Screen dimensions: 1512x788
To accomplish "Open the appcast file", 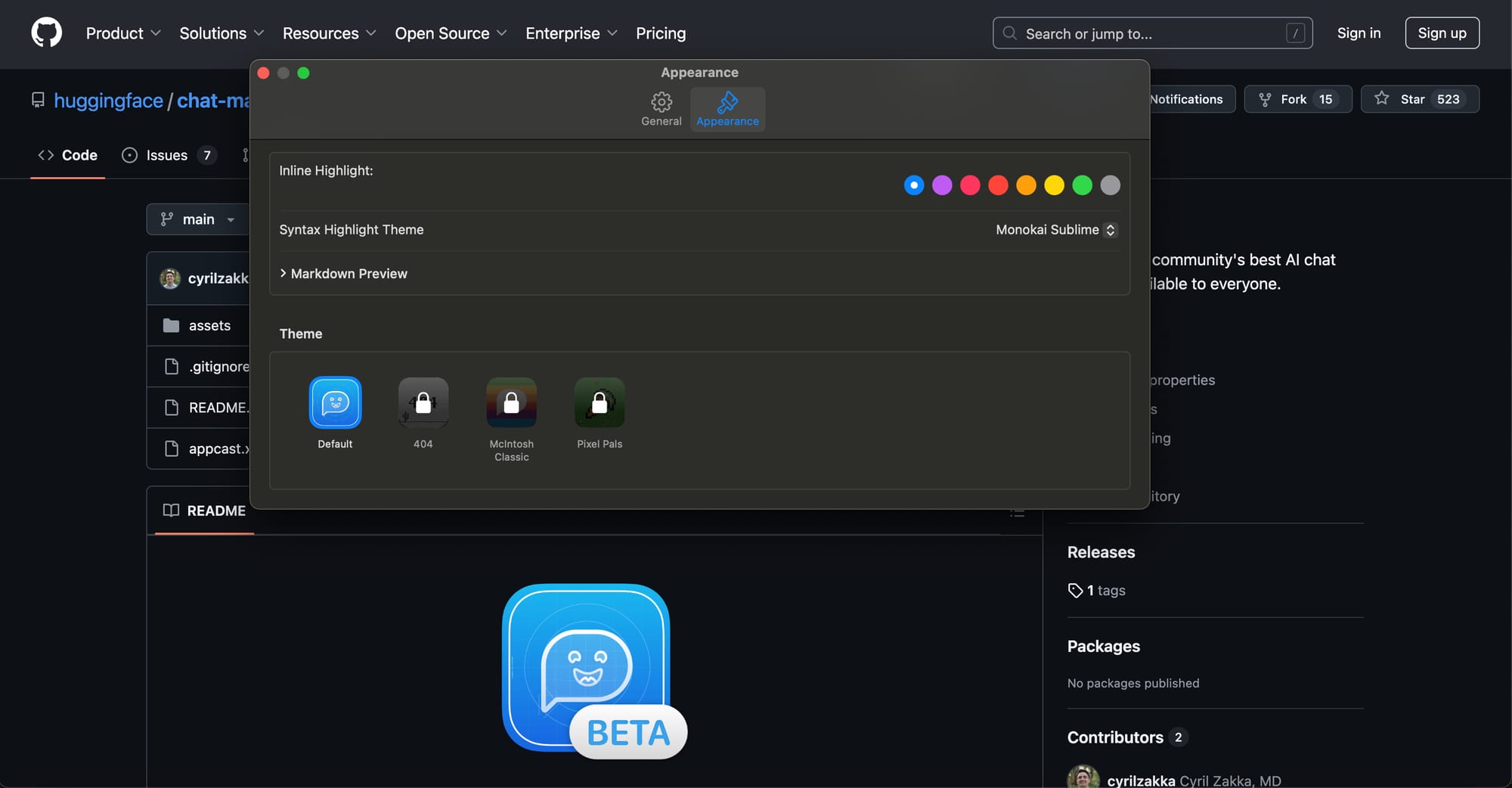I will tap(219, 448).
